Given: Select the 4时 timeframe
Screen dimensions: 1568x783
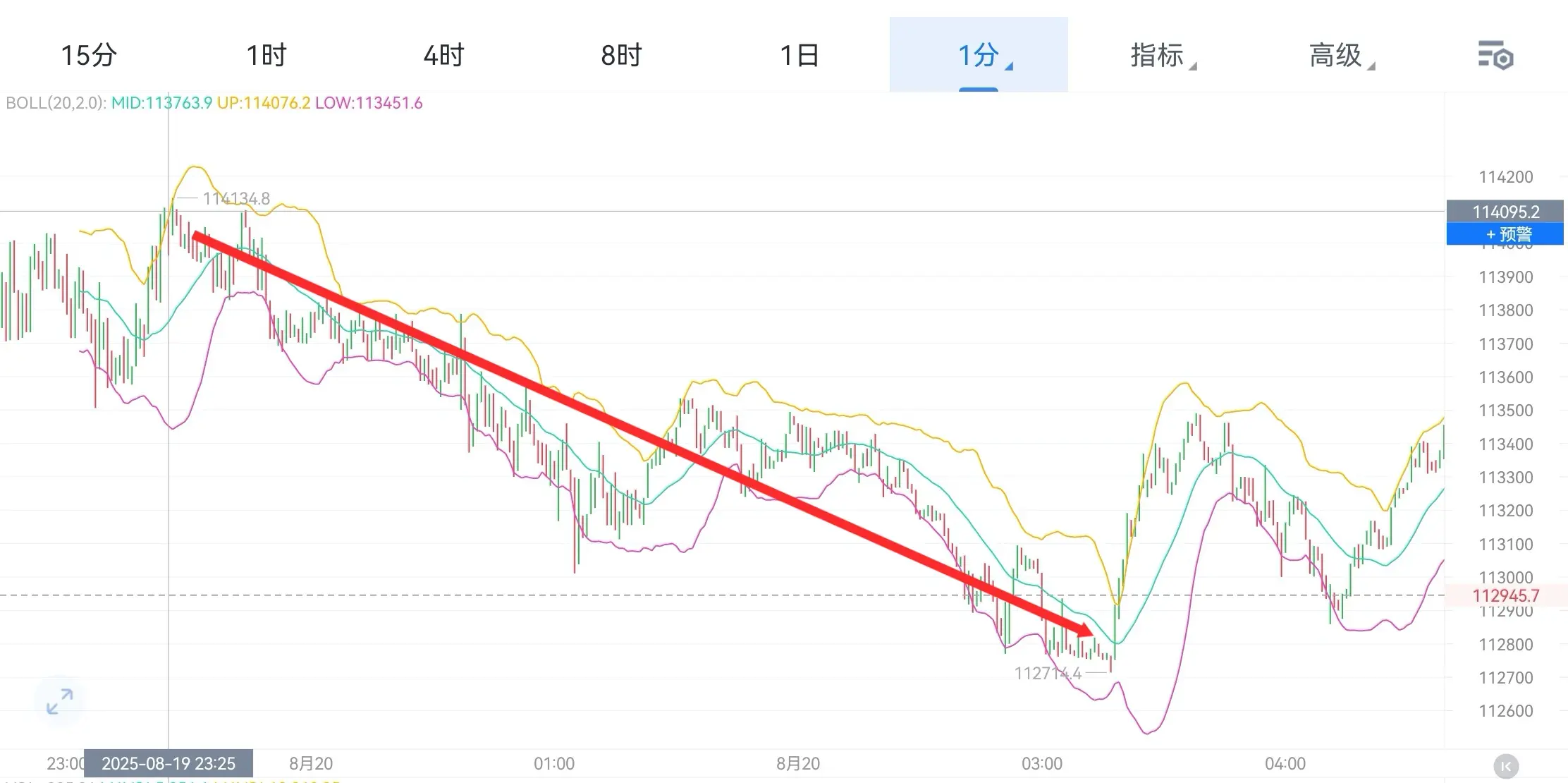Looking at the screenshot, I should 444,55.
